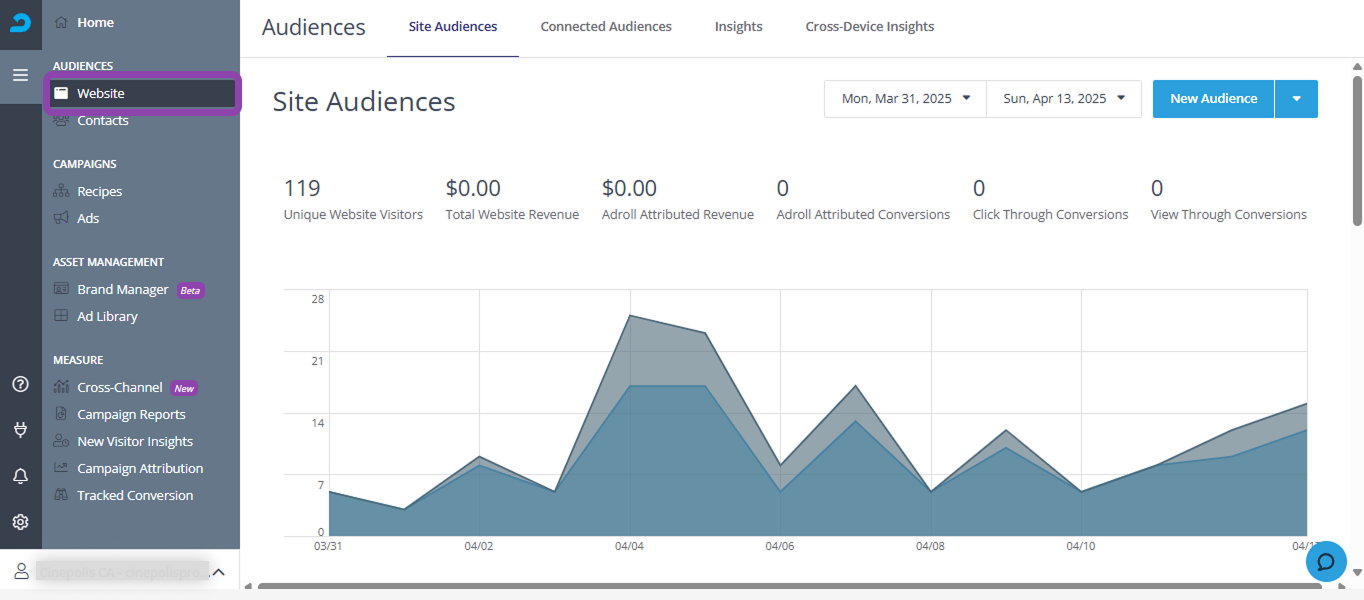Switch to the Cross-Device Insights tab
This screenshot has width=1364, height=600.
(869, 27)
